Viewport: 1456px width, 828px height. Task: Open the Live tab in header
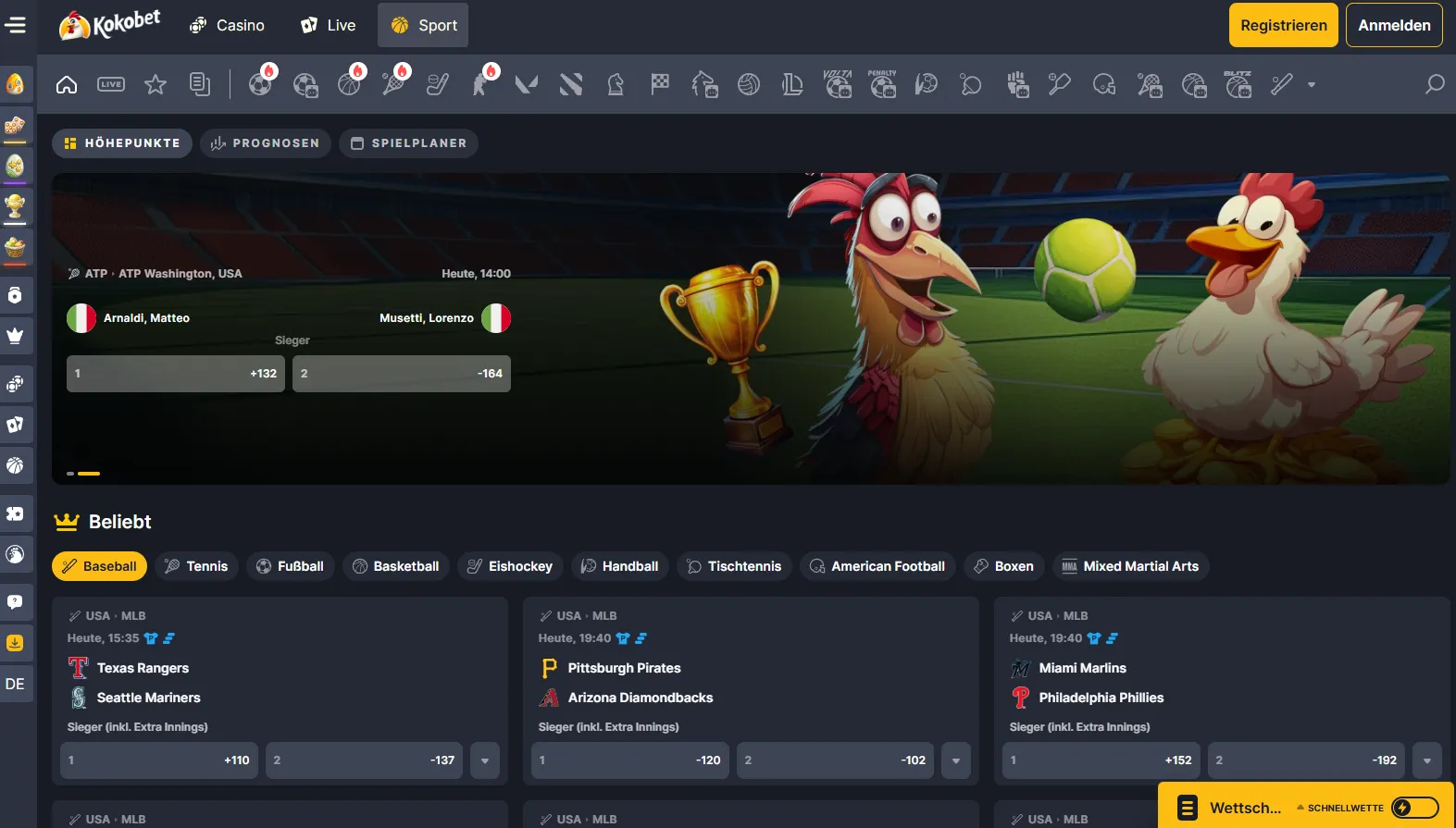[x=329, y=25]
